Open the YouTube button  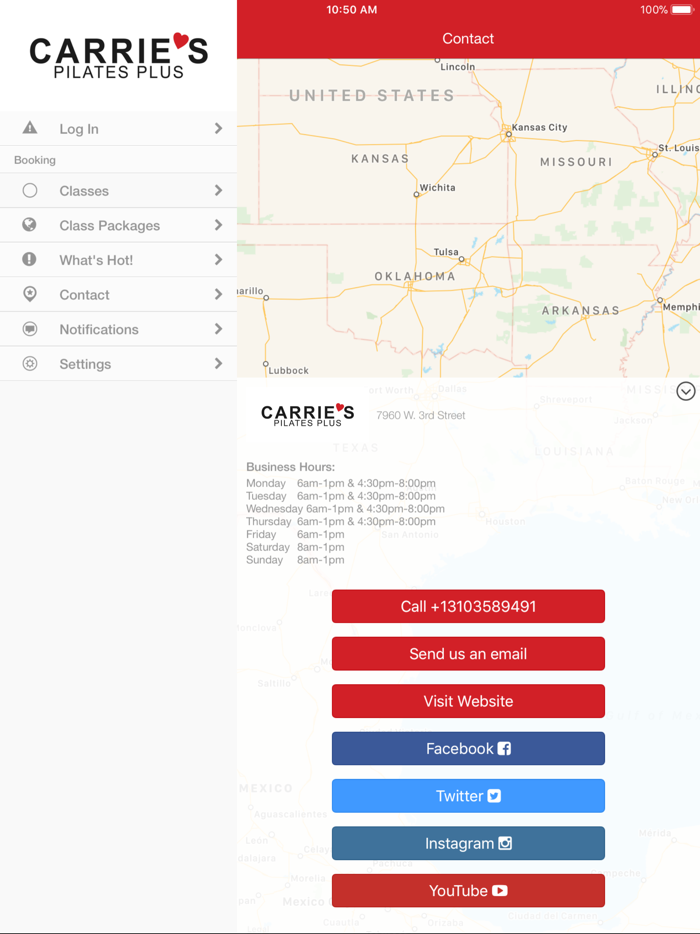[x=468, y=891]
